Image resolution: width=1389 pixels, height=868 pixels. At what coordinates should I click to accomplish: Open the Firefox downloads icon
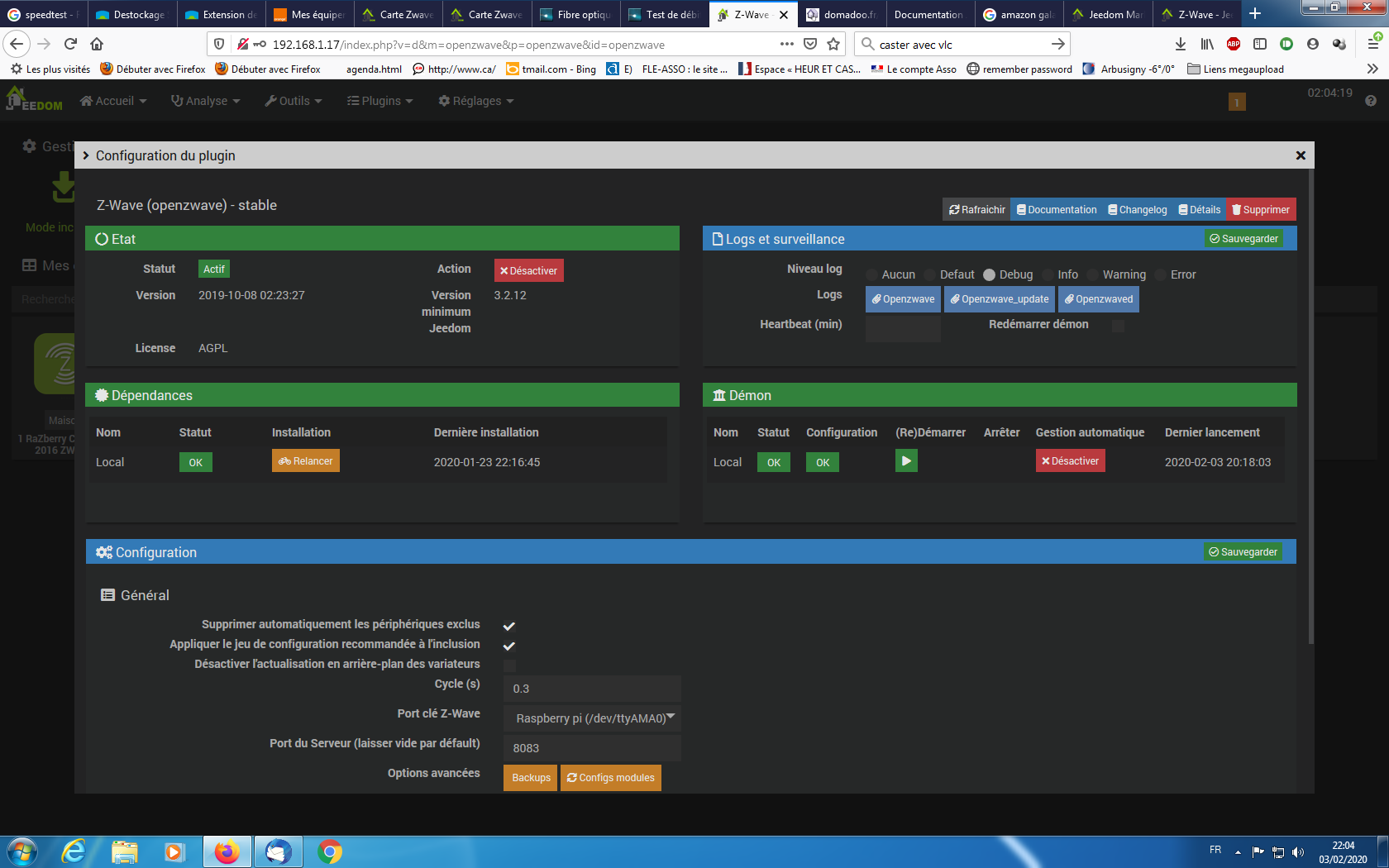click(x=1181, y=44)
